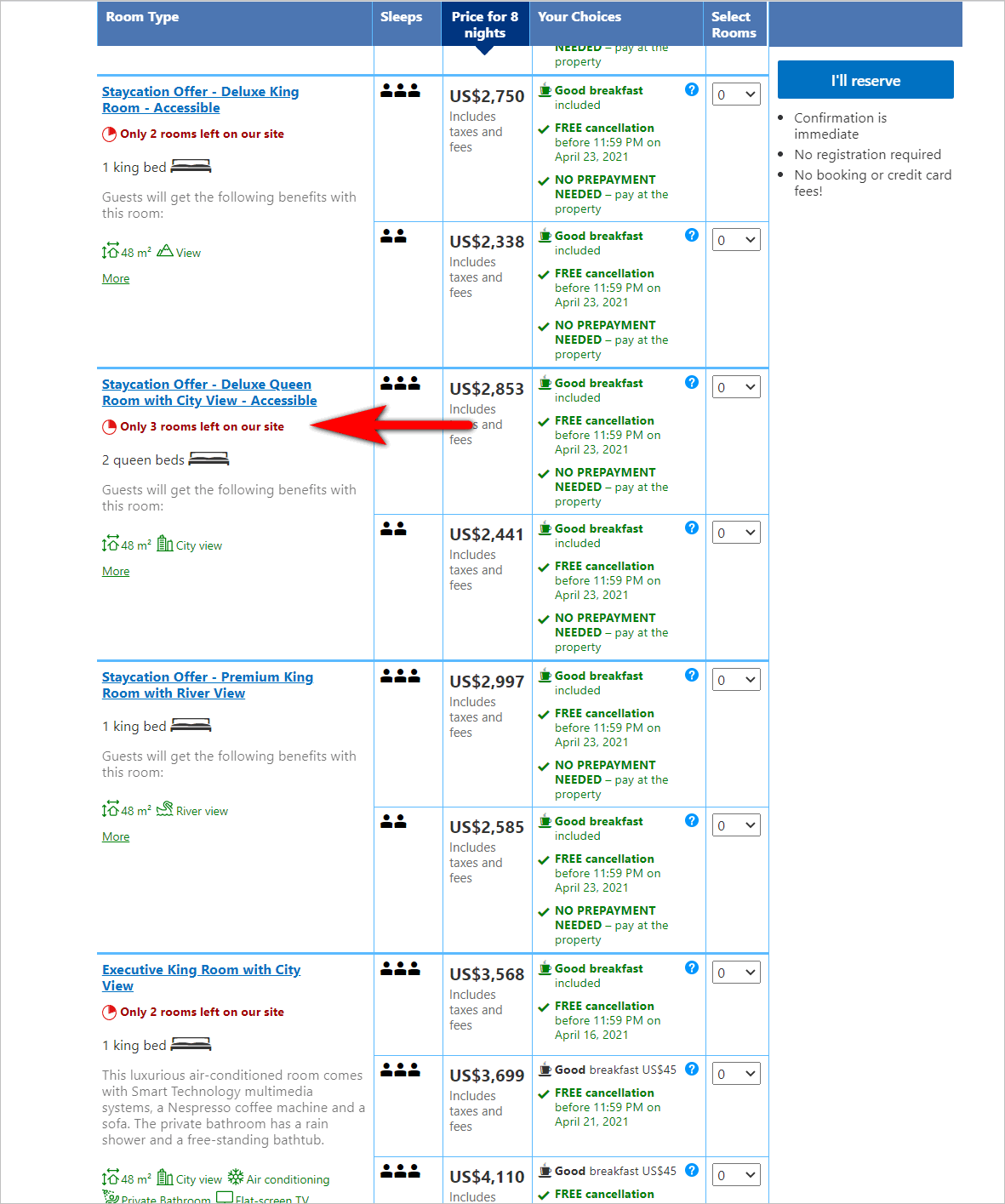This screenshot has height=1204, width=1005.
Task: Open the Premium King Room with River View link
Action: click(207, 684)
